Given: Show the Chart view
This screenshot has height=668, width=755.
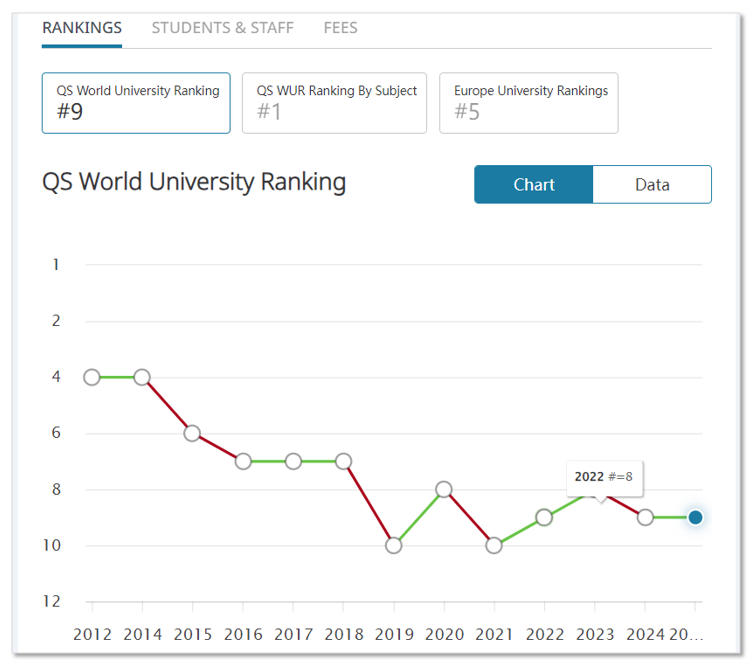Looking at the screenshot, I should coord(534,184).
